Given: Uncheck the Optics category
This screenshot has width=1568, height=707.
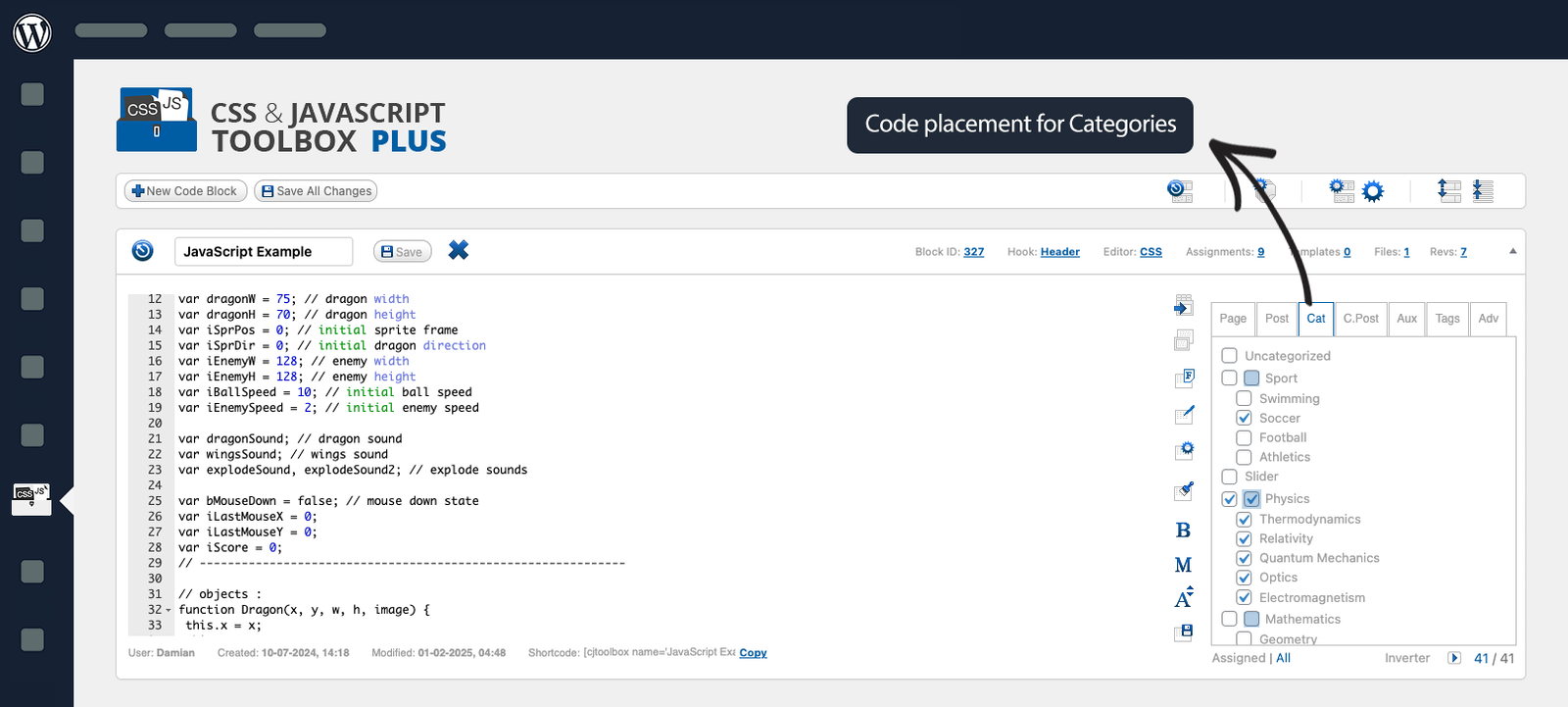Looking at the screenshot, I should click(x=1244, y=578).
